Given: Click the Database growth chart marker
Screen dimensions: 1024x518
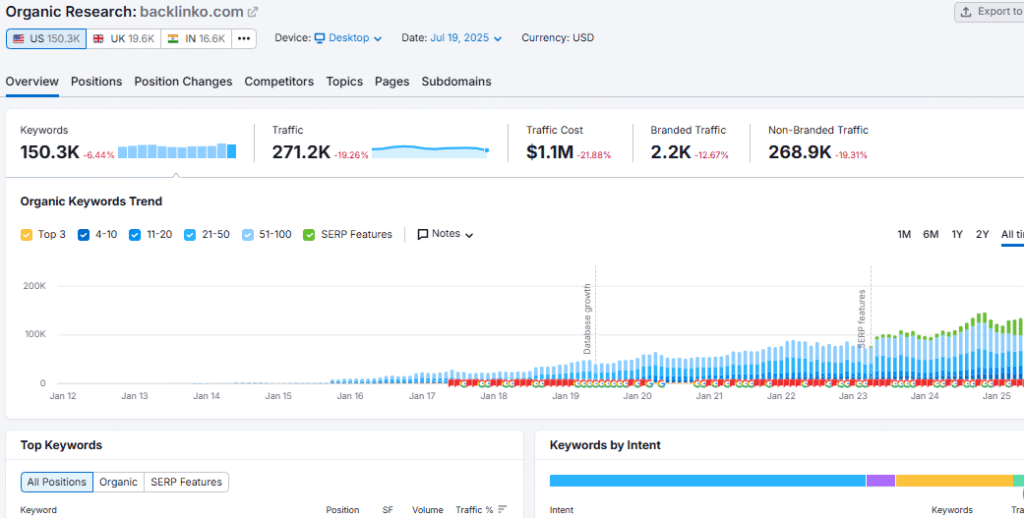Looking at the screenshot, I should (588, 319).
